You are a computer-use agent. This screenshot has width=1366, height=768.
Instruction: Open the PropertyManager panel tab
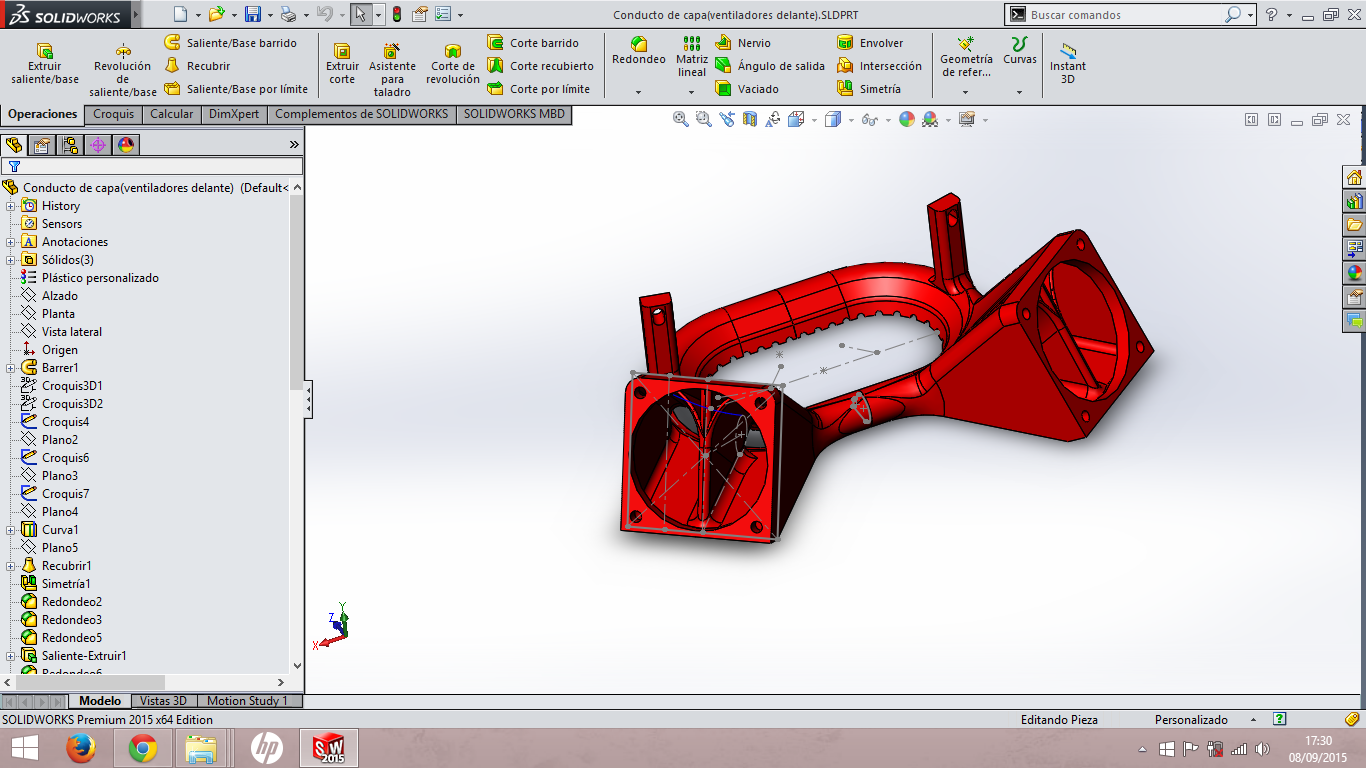point(41,145)
